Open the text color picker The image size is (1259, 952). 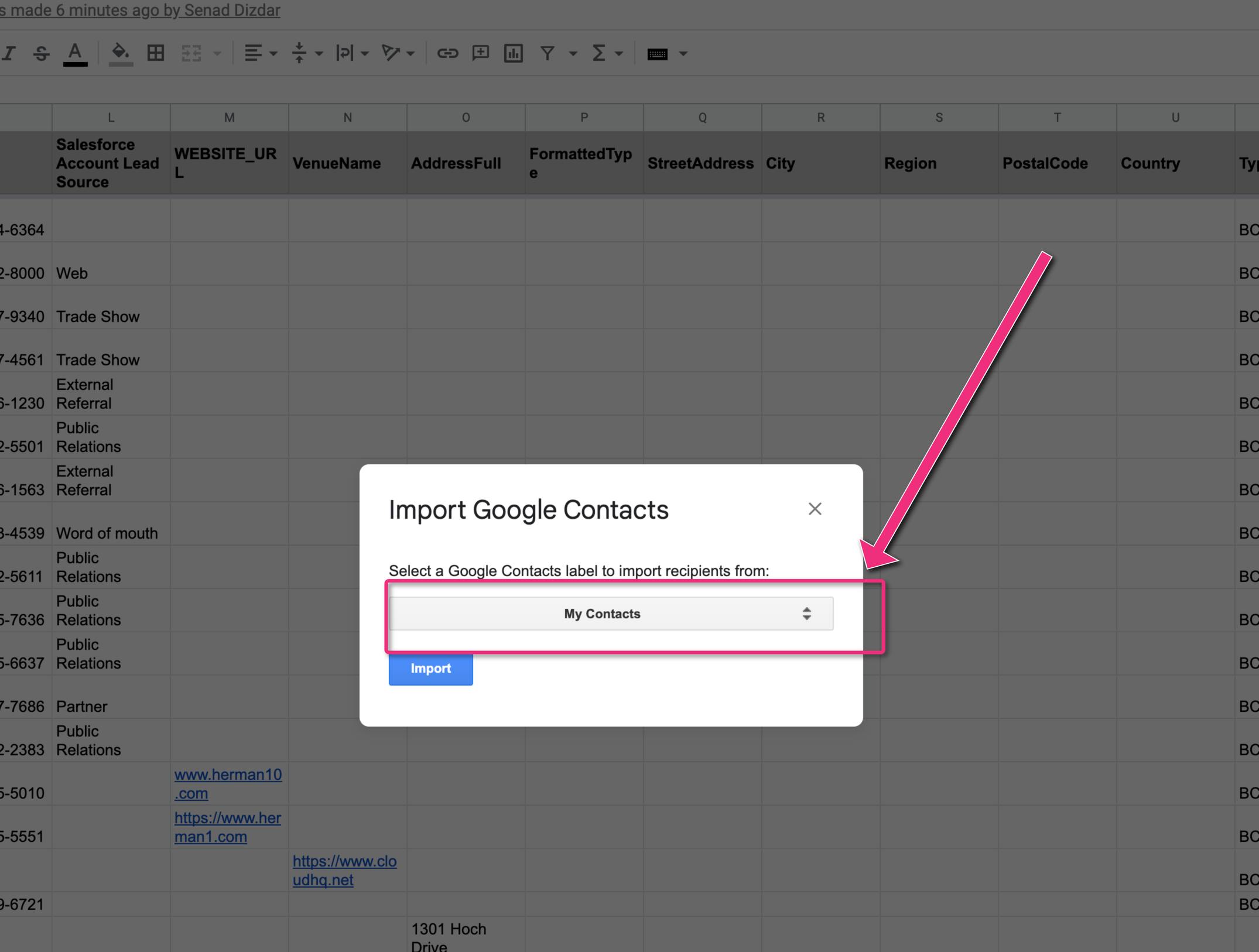click(75, 53)
